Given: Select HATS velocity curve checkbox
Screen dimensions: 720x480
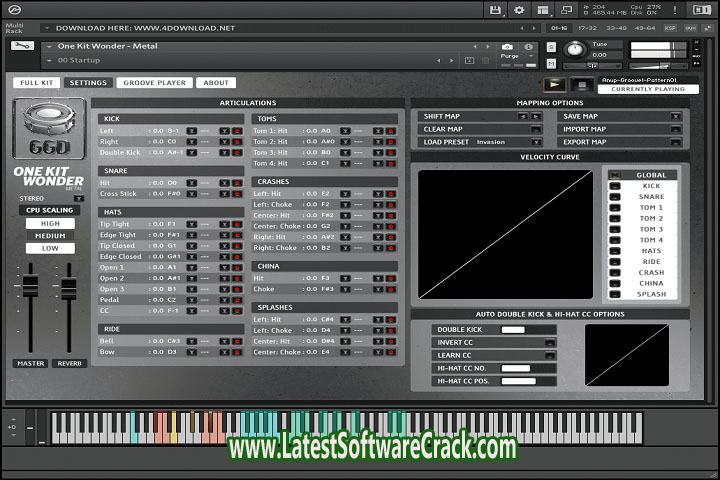Looking at the screenshot, I should coord(615,251).
